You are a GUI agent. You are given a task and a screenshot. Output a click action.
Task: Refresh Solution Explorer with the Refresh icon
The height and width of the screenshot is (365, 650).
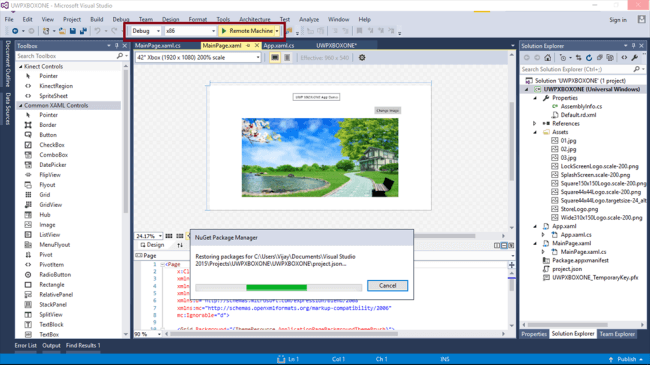(x=589, y=58)
